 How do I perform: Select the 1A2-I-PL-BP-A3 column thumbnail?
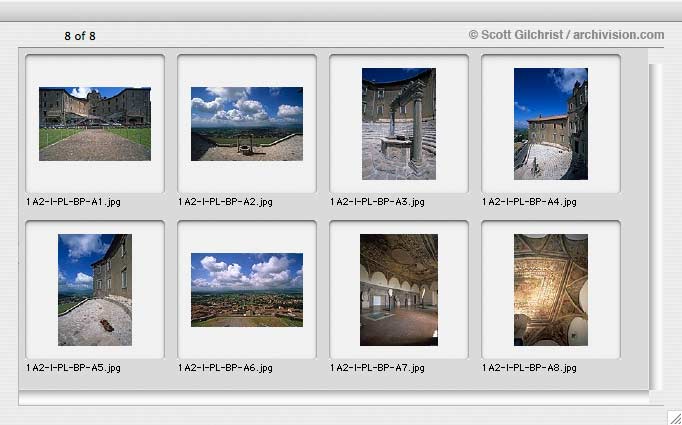[399, 124]
